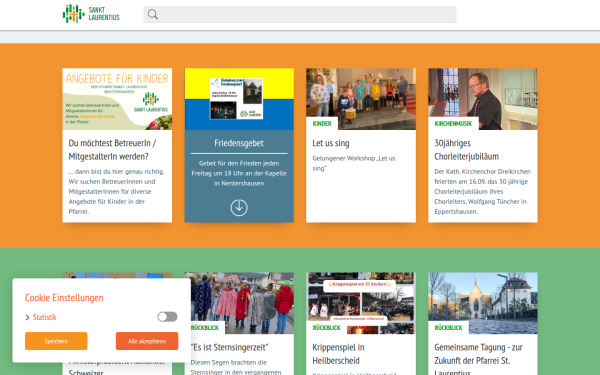Open '"Es ist Sternsingerzeit"' article title
This screenshot has height=375, width=600.
(230, 347)
